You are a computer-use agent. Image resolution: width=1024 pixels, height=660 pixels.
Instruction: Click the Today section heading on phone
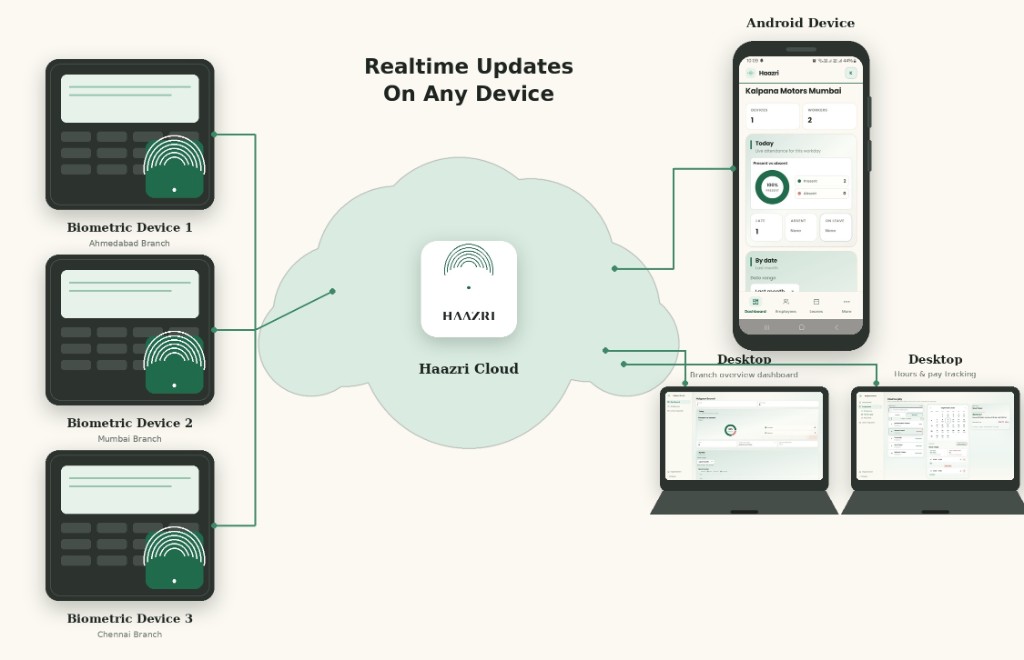pyautogui.click(x=764, y=143)
